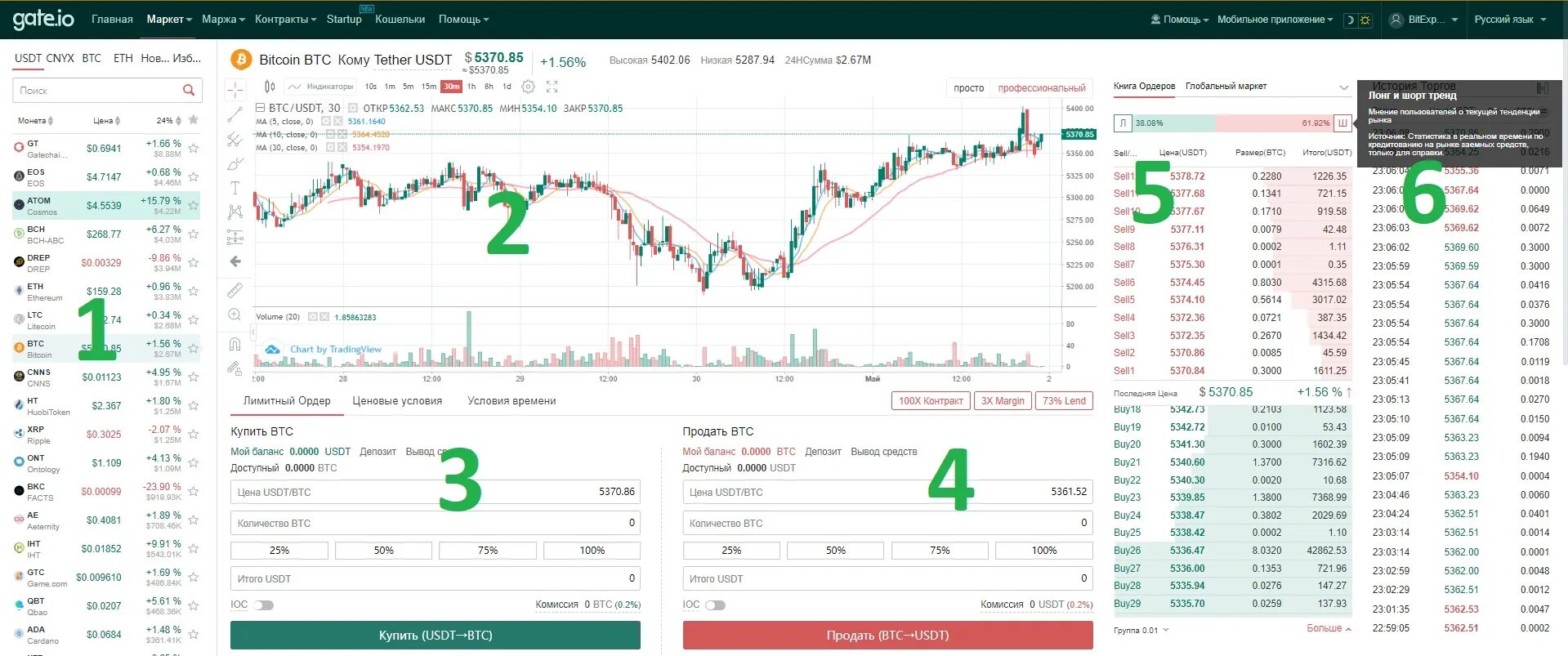Open the Группа 0.01 grouping dropdown
Screen dimensions: 1568x656
[x=1141, y=630]
